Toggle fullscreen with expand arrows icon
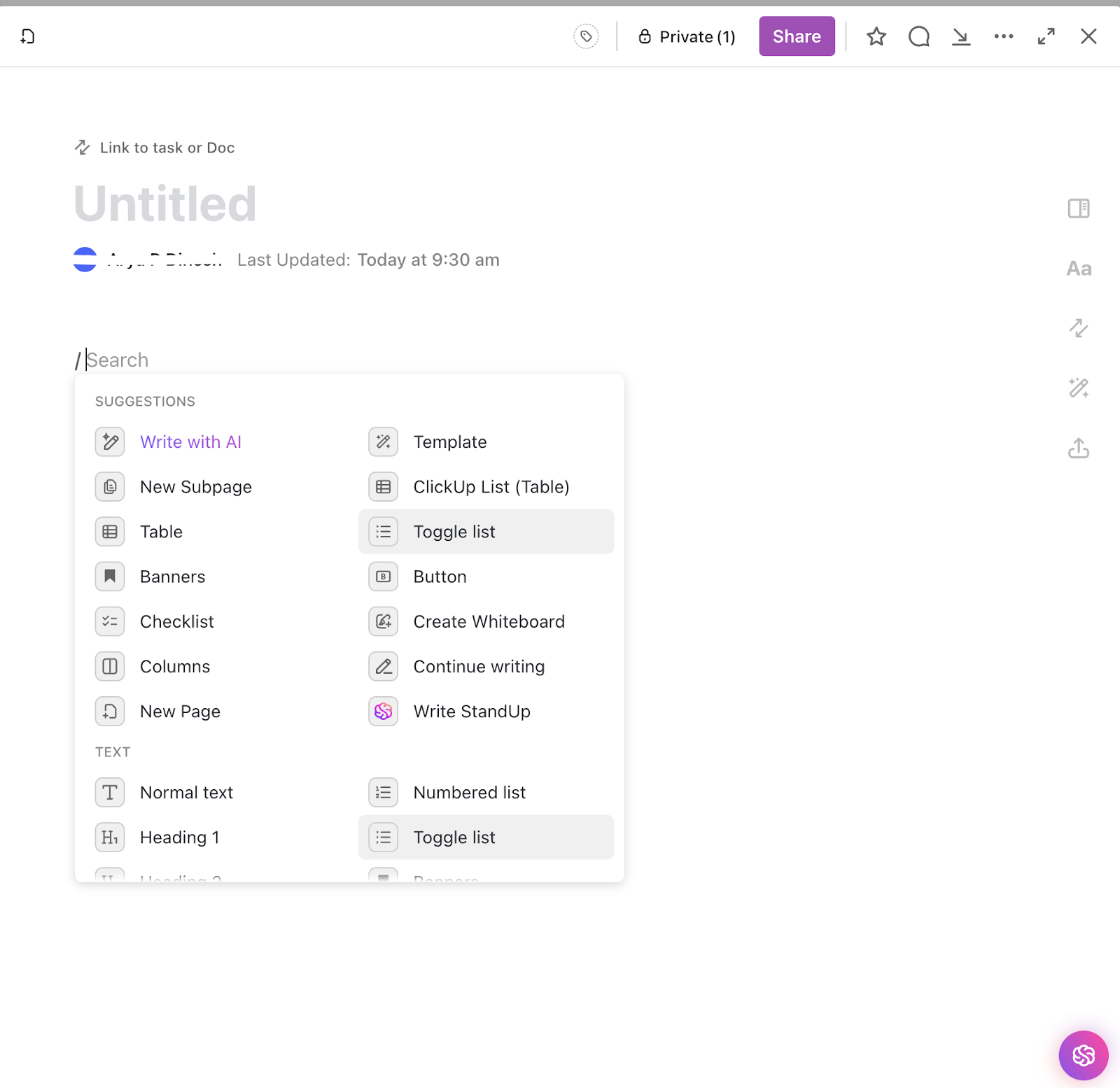 pos(1046,36)
